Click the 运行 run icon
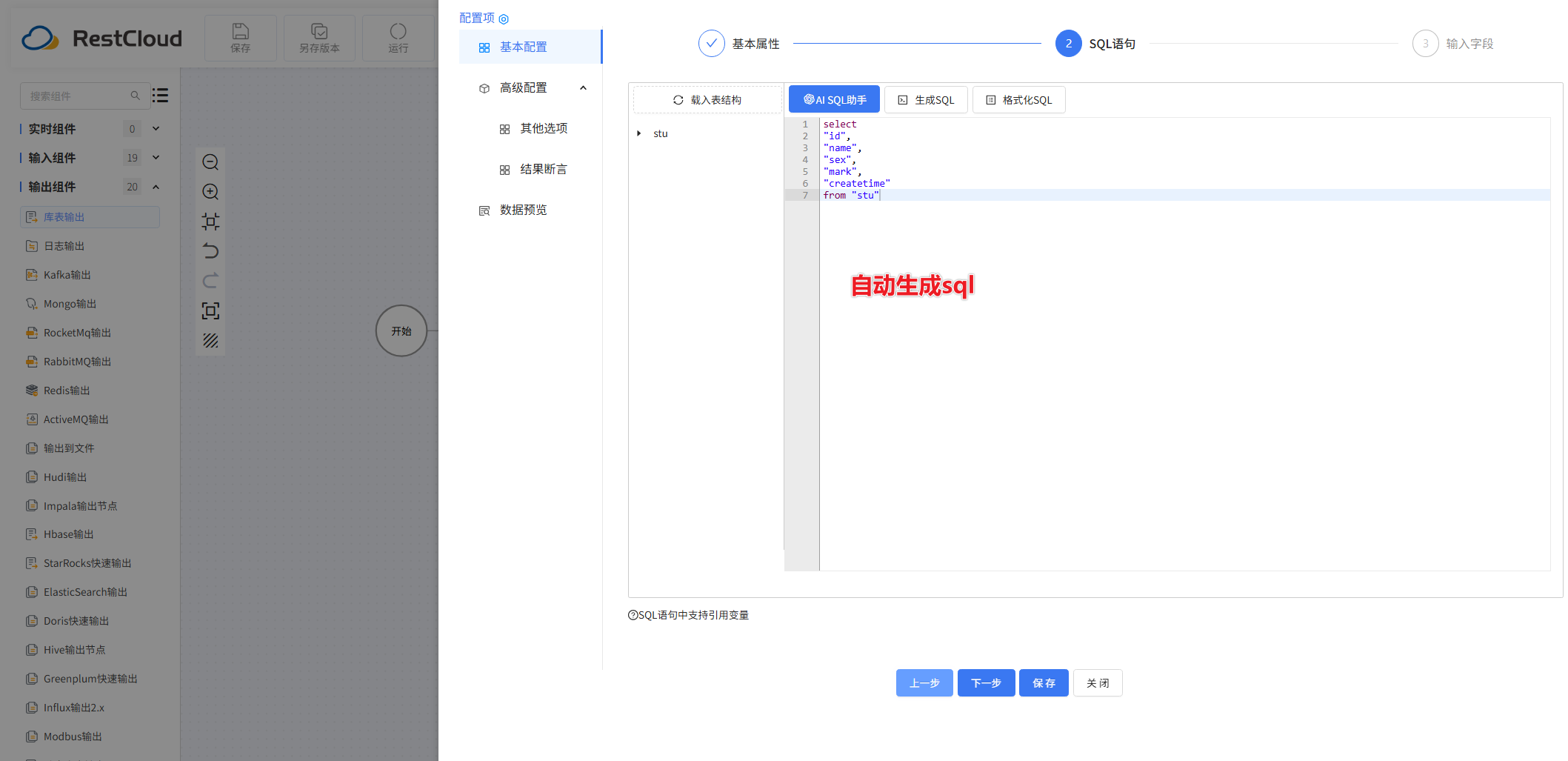The height and width of the screenshot is (761, 1568). point(398,31)
